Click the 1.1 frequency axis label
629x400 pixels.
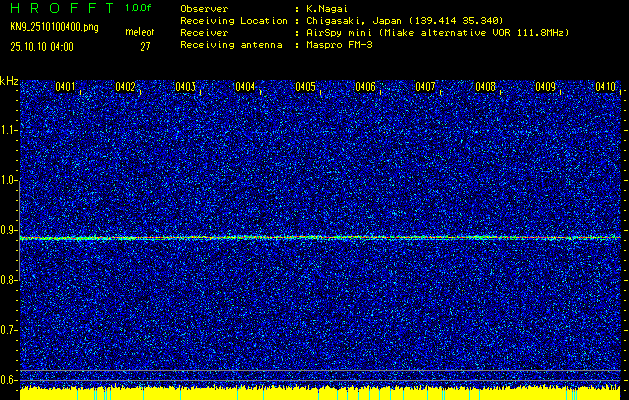pos(9,130)
